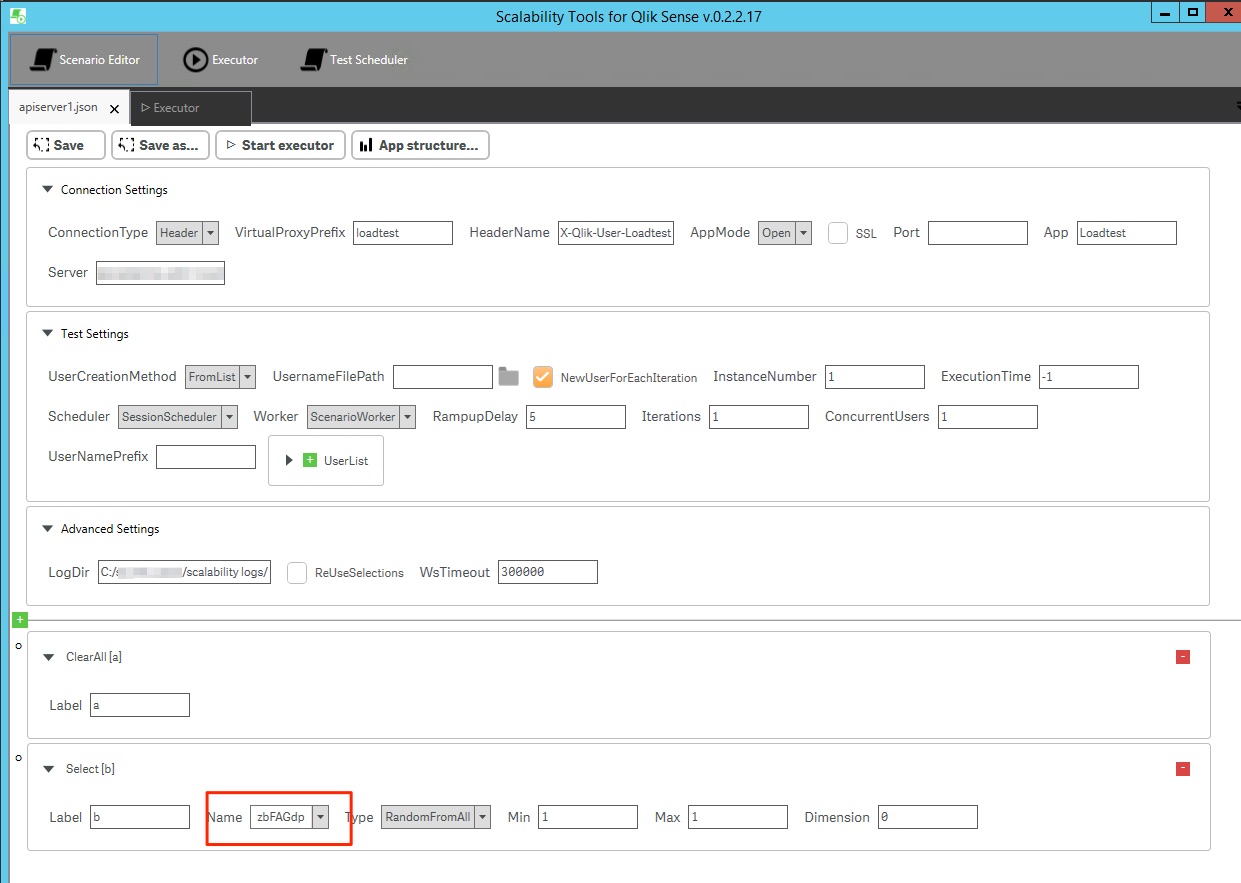Image resolution: width=1241 pixels, height=883 pixels.
Task: Click the App input field
Action: click(1127, 233)
